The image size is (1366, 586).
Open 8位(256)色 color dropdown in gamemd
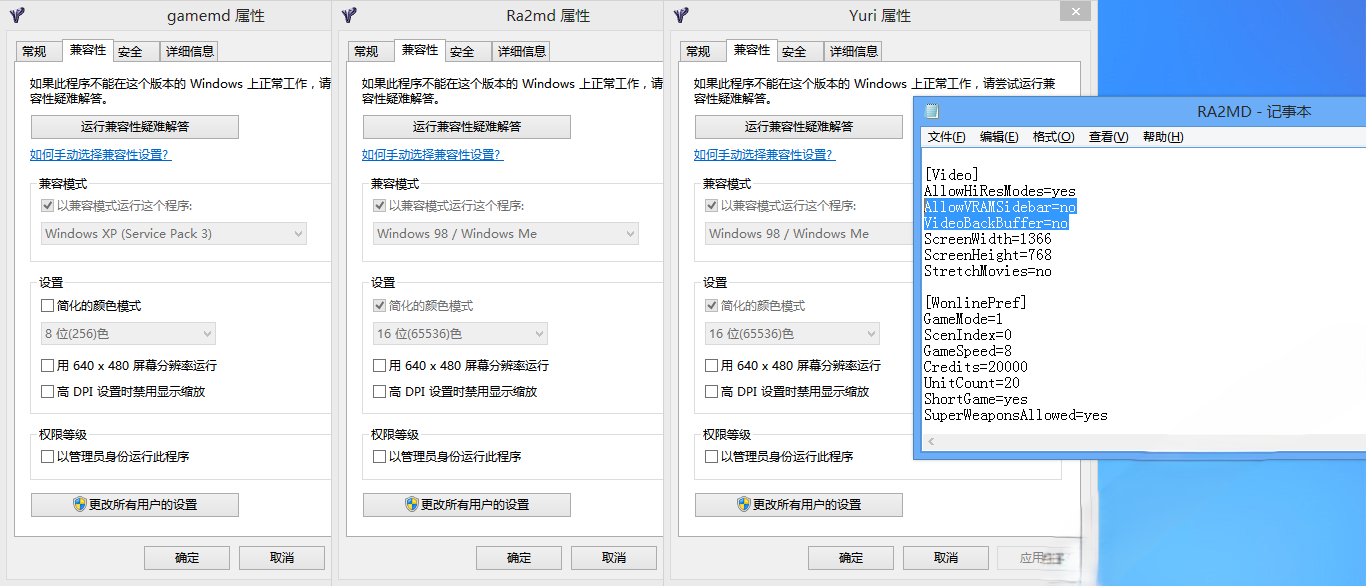point(128,334)
